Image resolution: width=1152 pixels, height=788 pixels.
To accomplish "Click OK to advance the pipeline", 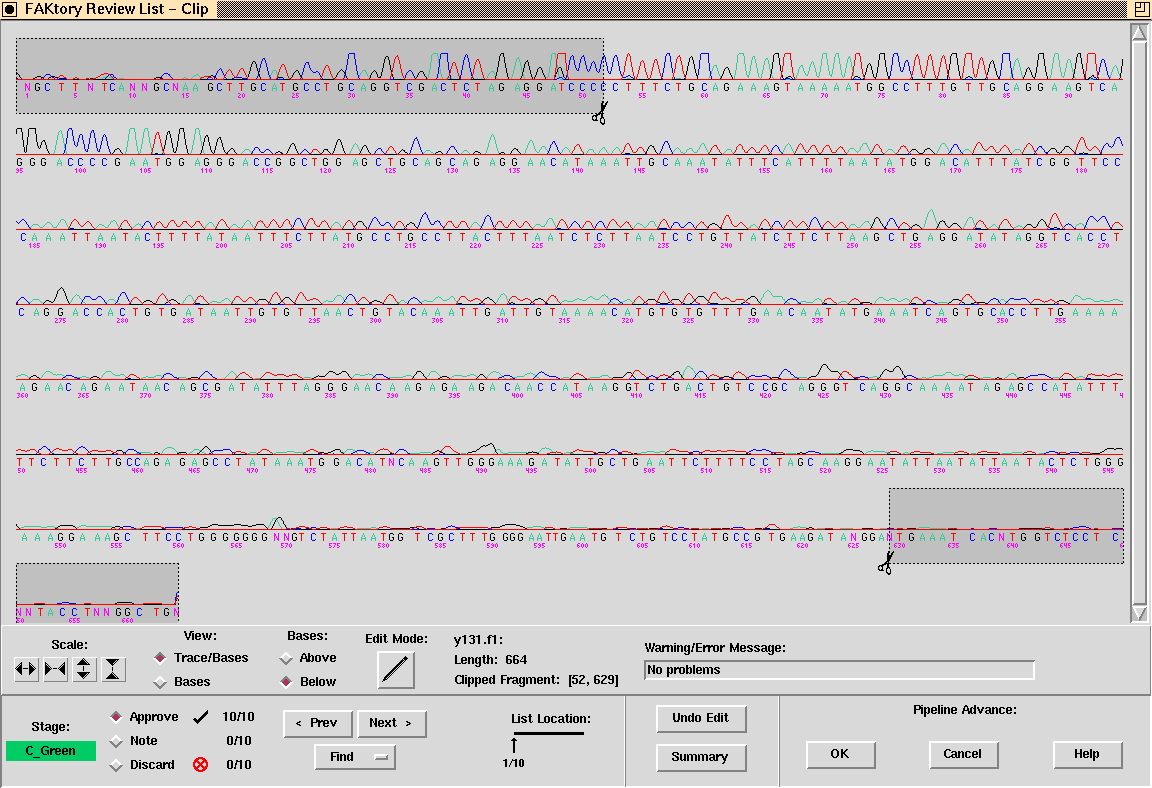I will [x=840, y=754].
